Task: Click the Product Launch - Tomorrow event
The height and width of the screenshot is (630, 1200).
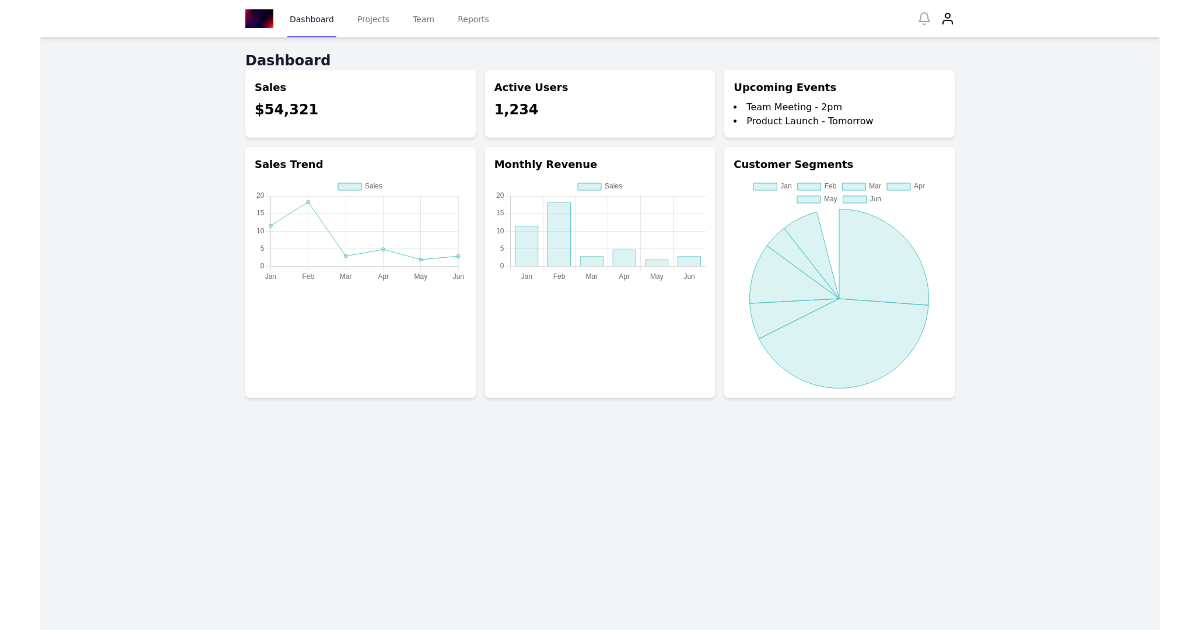Action: pyautogui.click(x=809, y=121)
